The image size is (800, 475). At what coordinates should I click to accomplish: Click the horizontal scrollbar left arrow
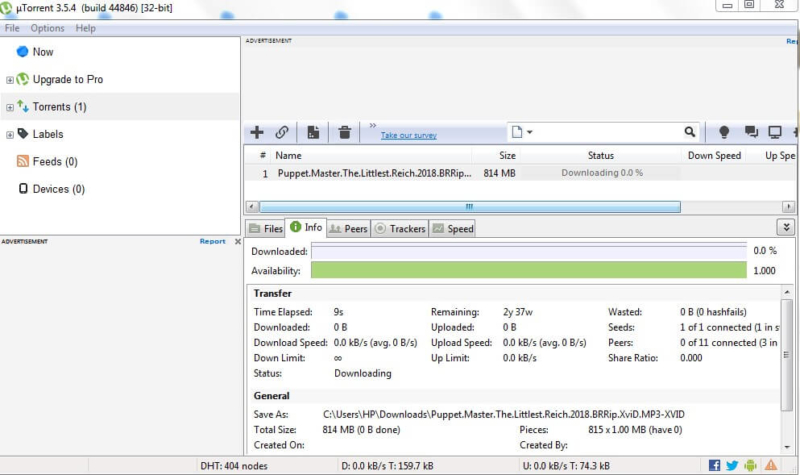pos(252,207)
